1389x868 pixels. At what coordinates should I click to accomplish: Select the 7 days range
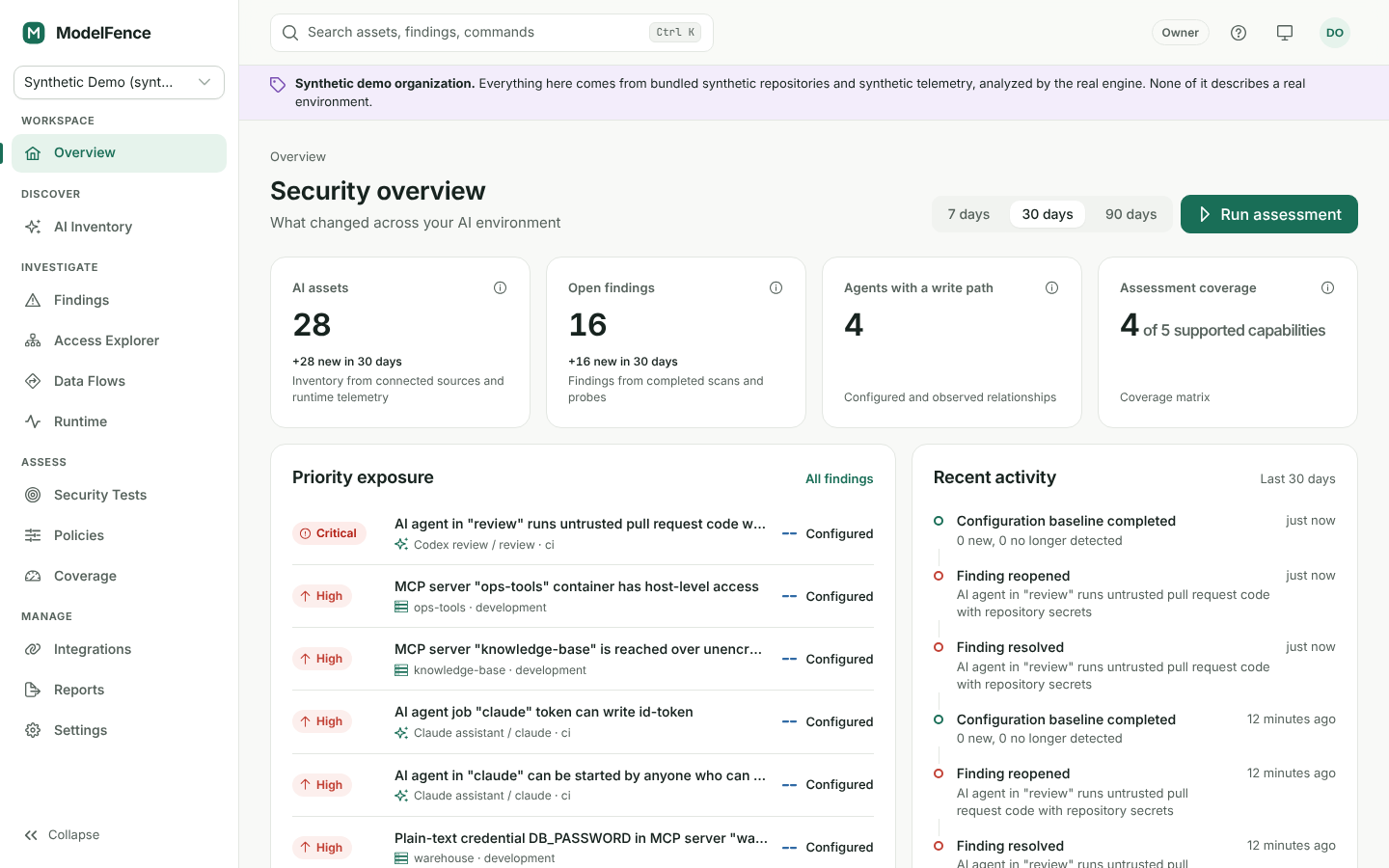968,214
